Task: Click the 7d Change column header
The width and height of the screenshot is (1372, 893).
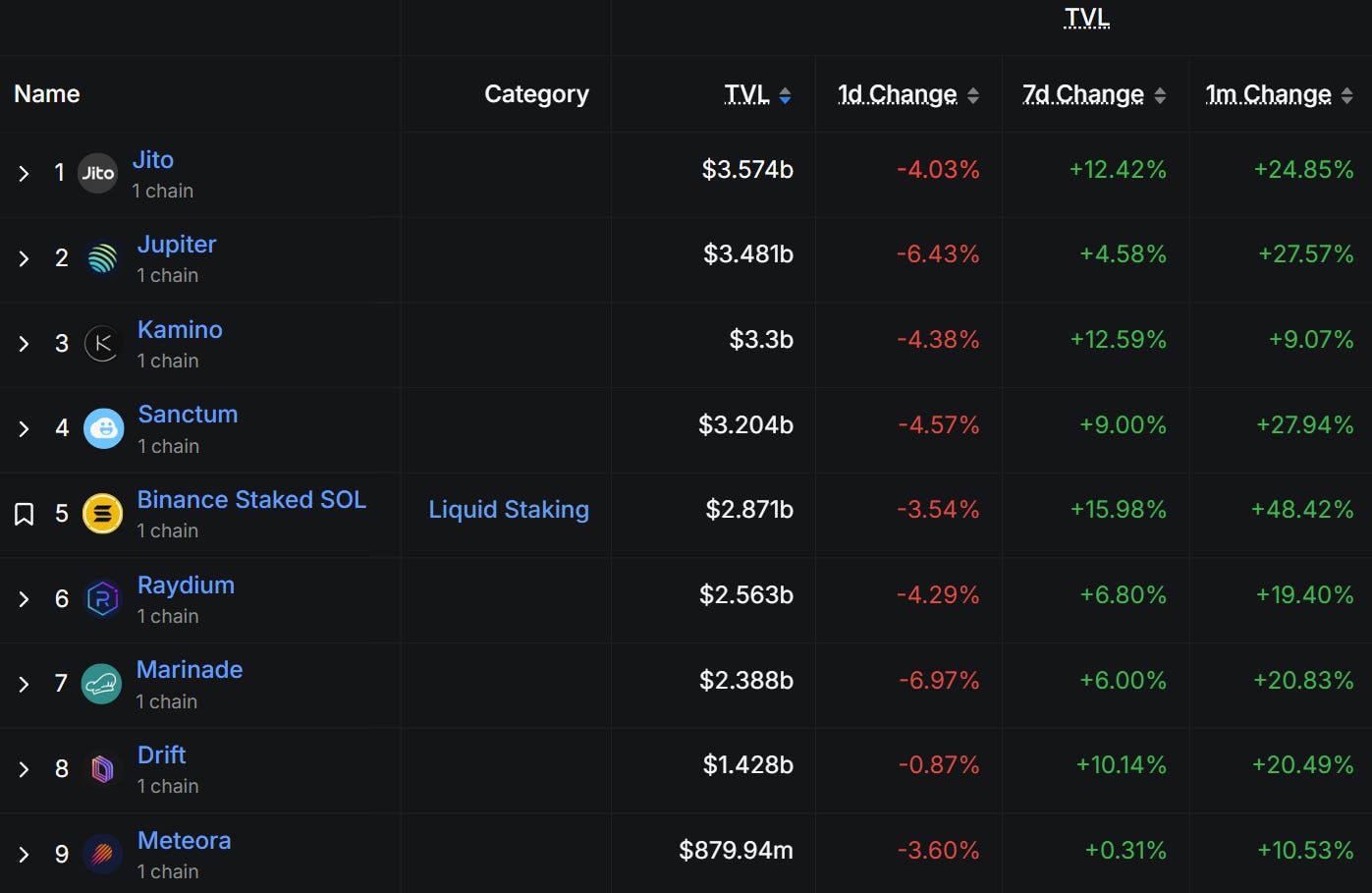Action: coord(1083,94)
